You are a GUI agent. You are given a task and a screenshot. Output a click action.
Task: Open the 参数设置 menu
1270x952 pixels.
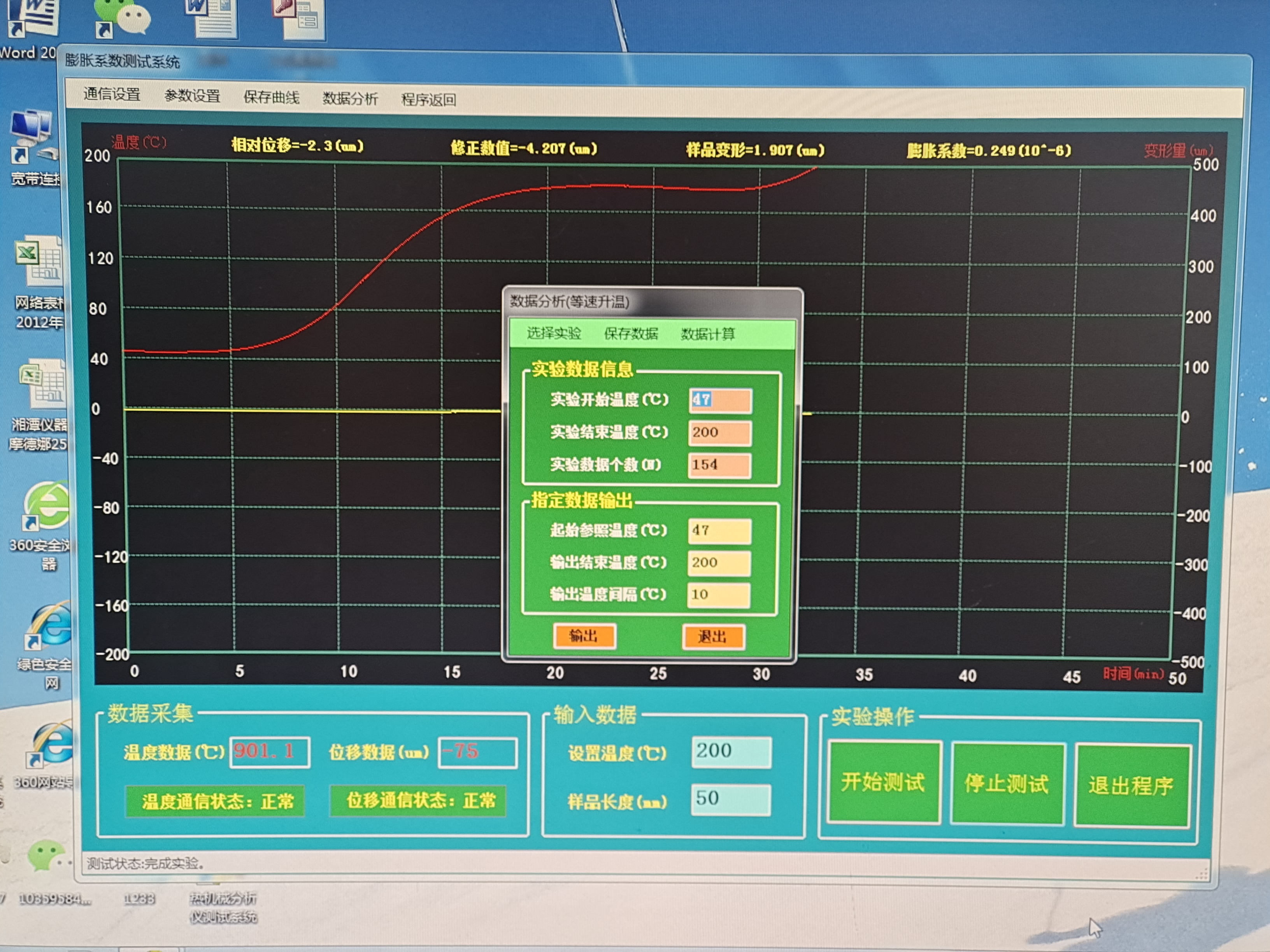[192, 96]
